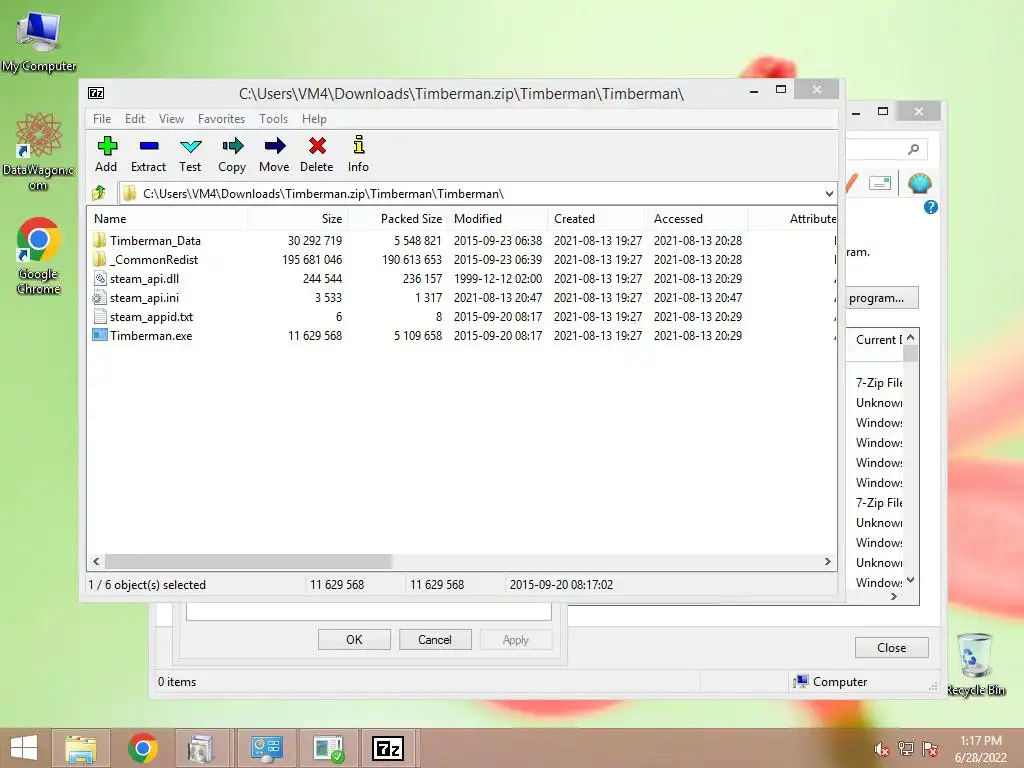Click the horizontal scrollbar left arrow
Viewport: 1024px width, 768px height.
click(96, 562)
